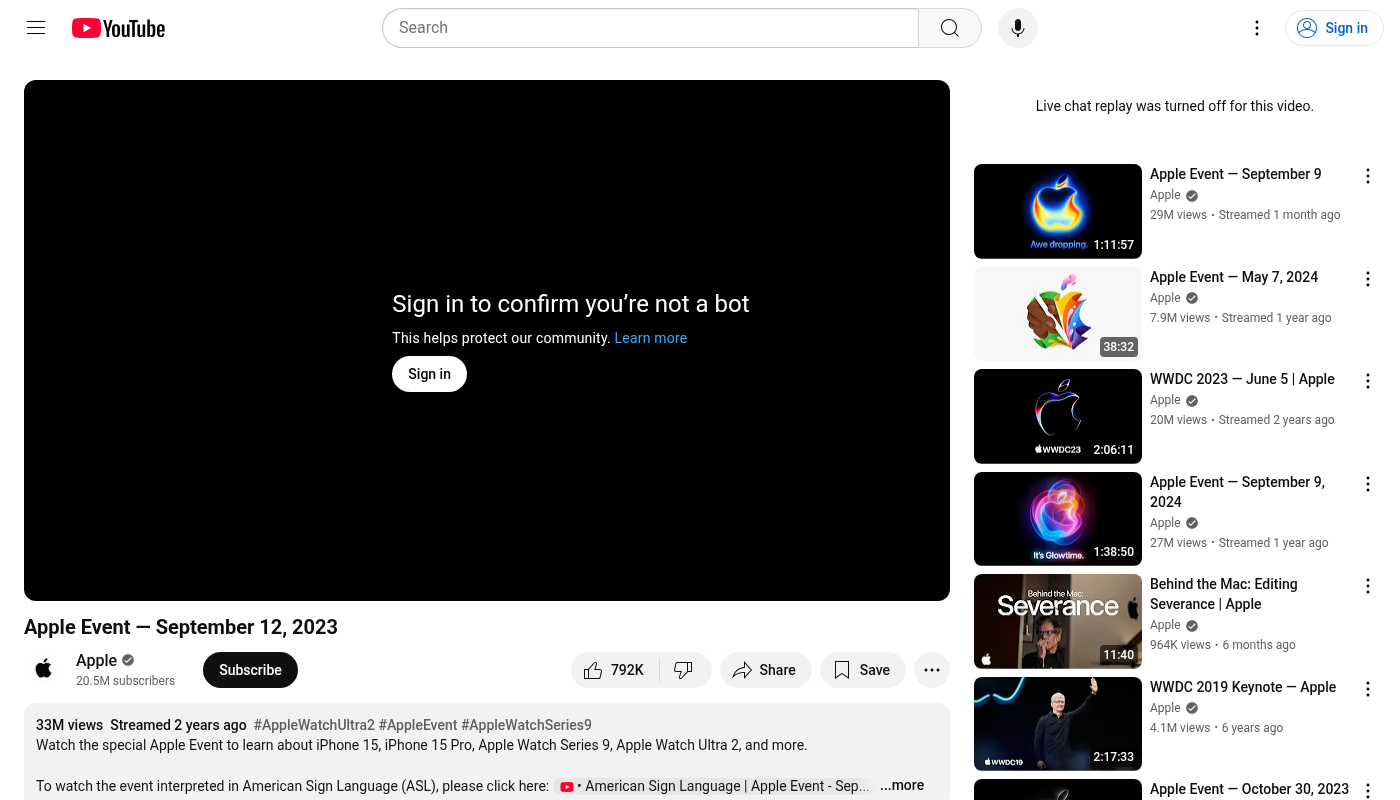Click the #AppleEvent hashtag
Image resolution: width=1400 pixels, height=800 pixels.
pyautogui.click(x=418, y=725)
